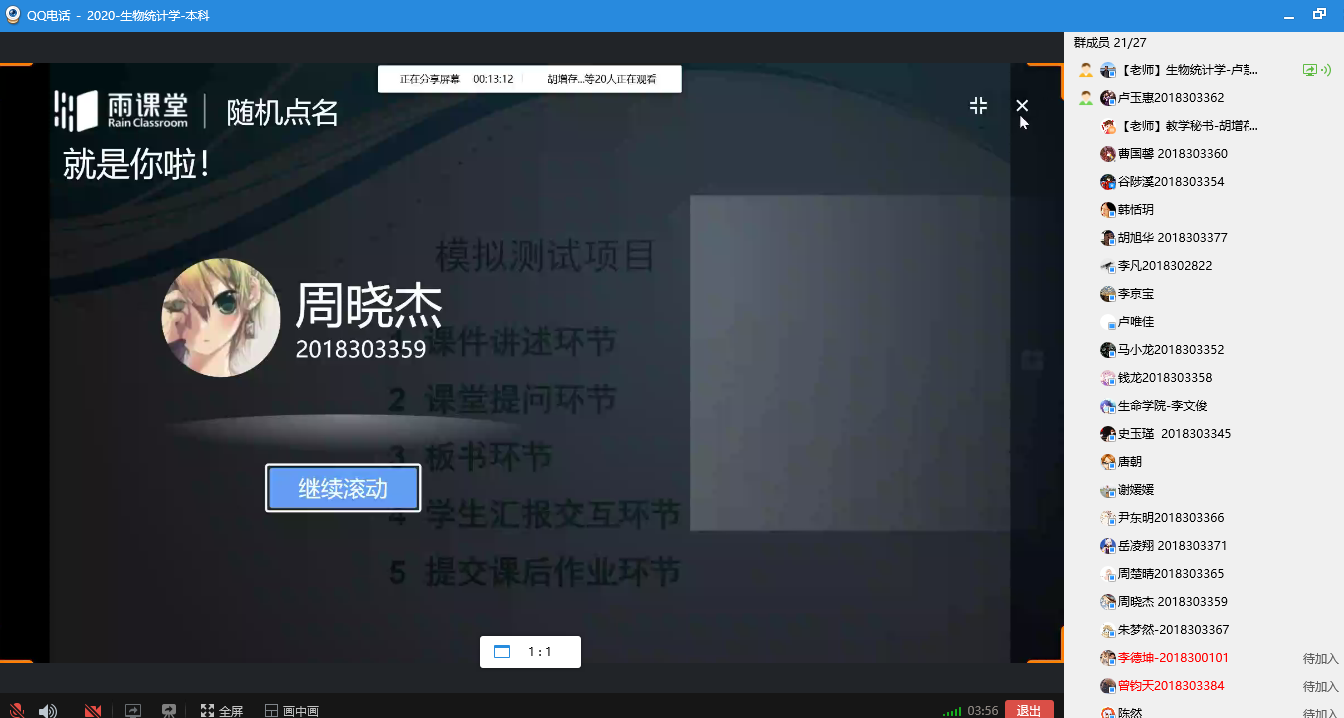Click 继续滚动 to continue rolling

click(343, 488)
